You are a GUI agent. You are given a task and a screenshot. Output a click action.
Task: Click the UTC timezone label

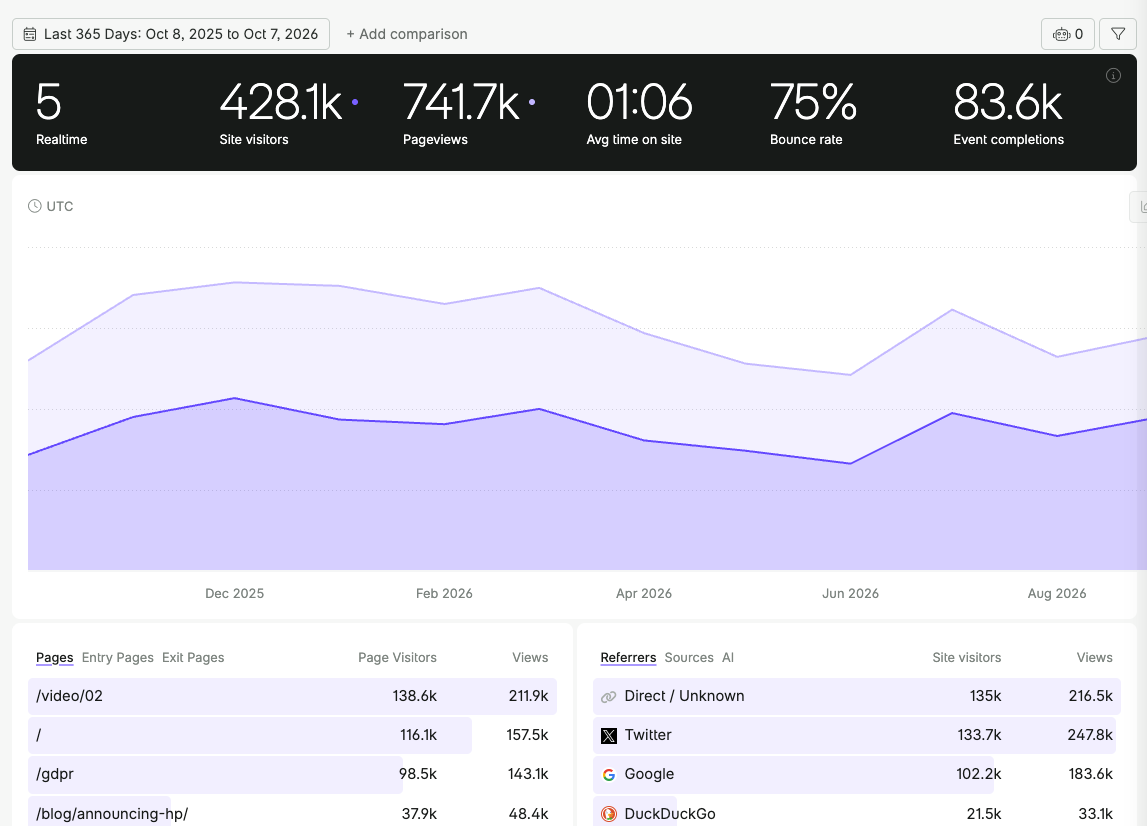(60, 206)
